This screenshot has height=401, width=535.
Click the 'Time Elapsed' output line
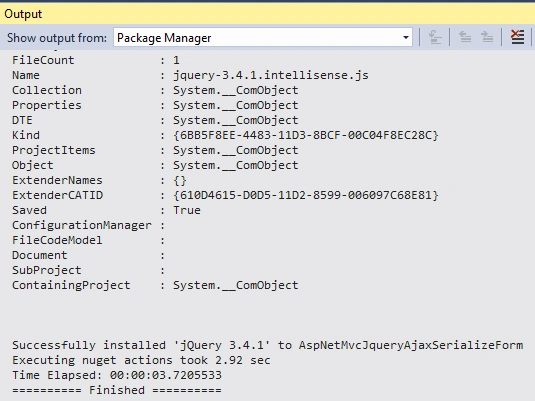click(117, 375)
